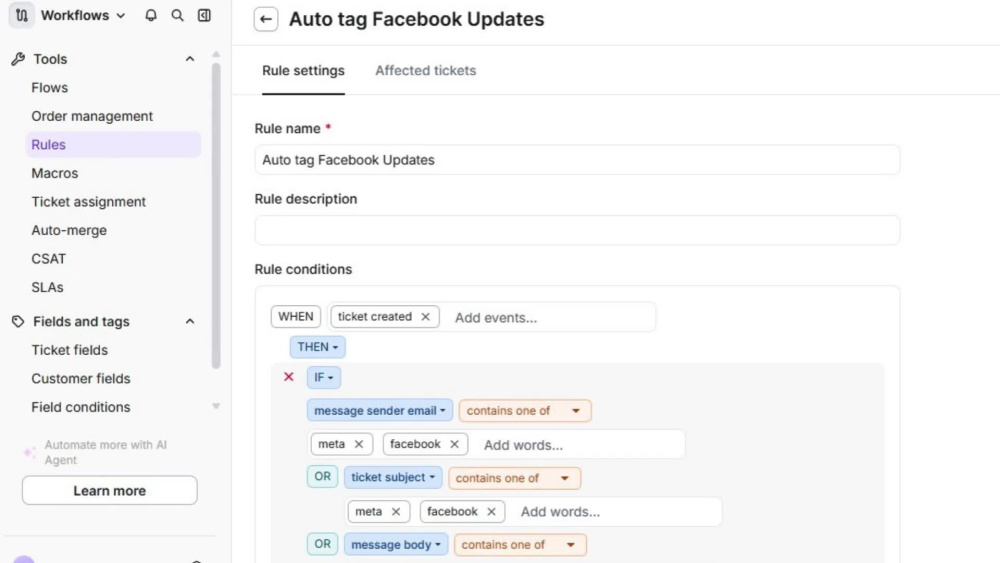Click the search magnifier icon
The height and width of the screenshot is (563, 1000).
177,15
